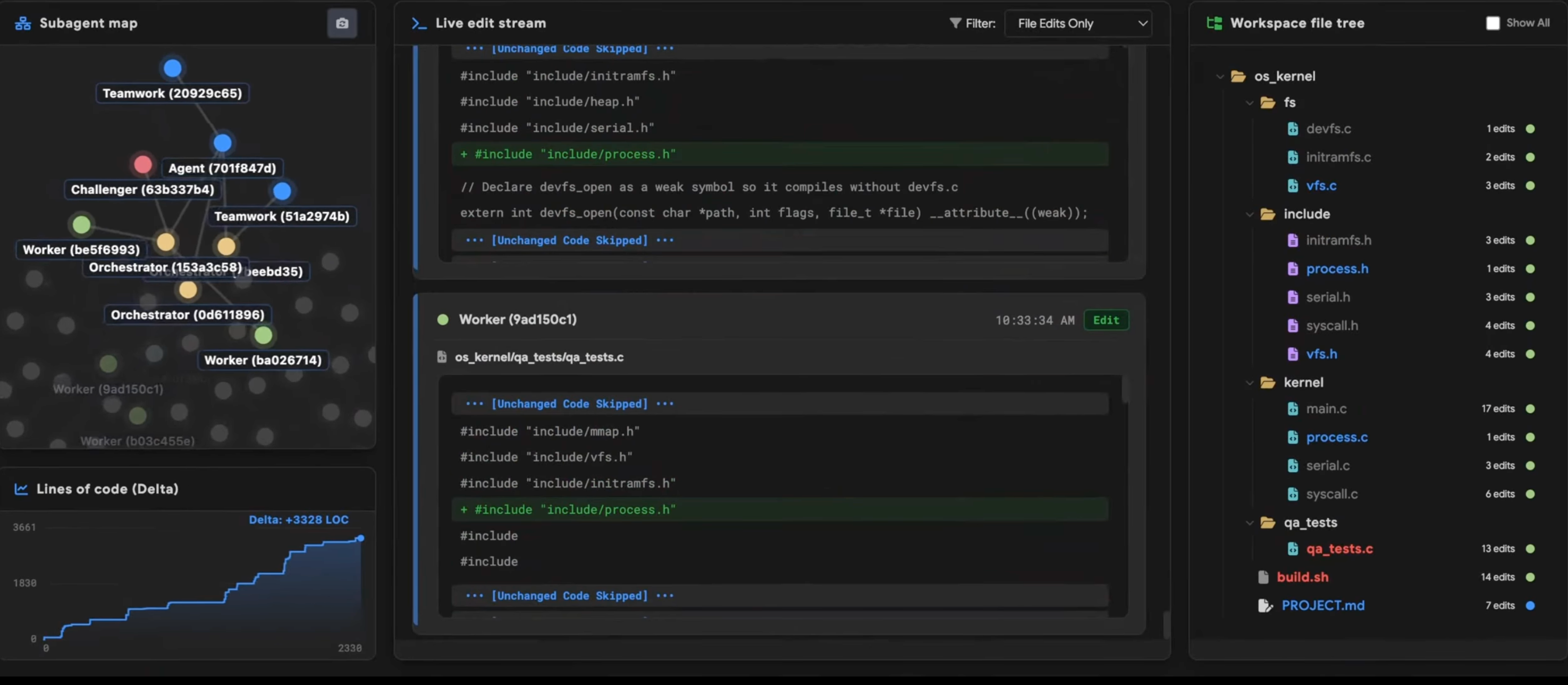Select the Orchestrator (153a3c58) node label
The height and width of the screenshot is (685, 1568).
[165, 268]
